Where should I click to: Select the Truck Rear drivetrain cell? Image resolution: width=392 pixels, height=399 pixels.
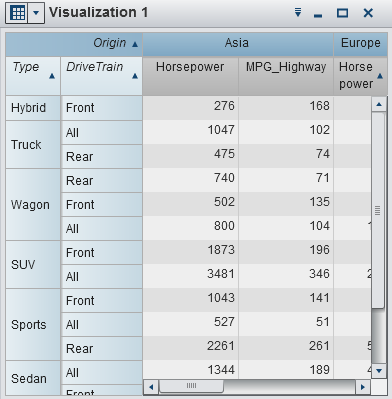click(x=102, y=156)
